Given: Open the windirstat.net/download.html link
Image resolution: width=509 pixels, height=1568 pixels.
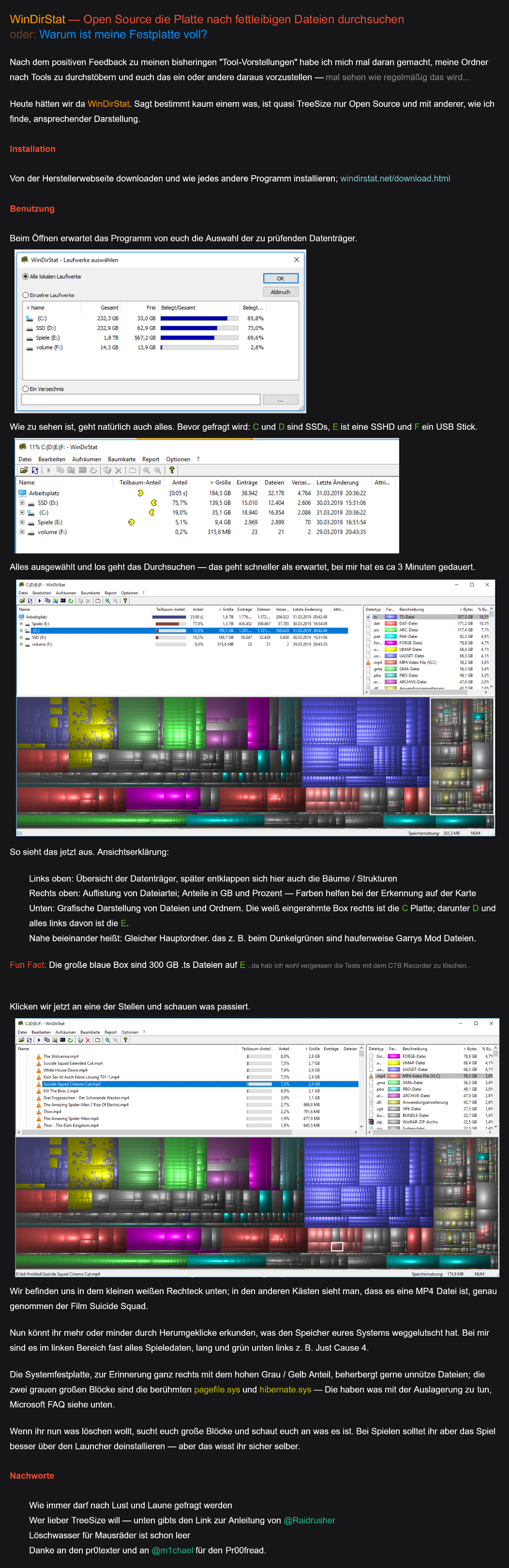Looking at the screenshot, I should [395, 179].
